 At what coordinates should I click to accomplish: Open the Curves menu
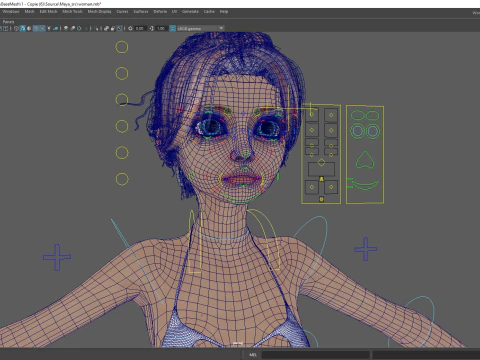coord(122,12)
